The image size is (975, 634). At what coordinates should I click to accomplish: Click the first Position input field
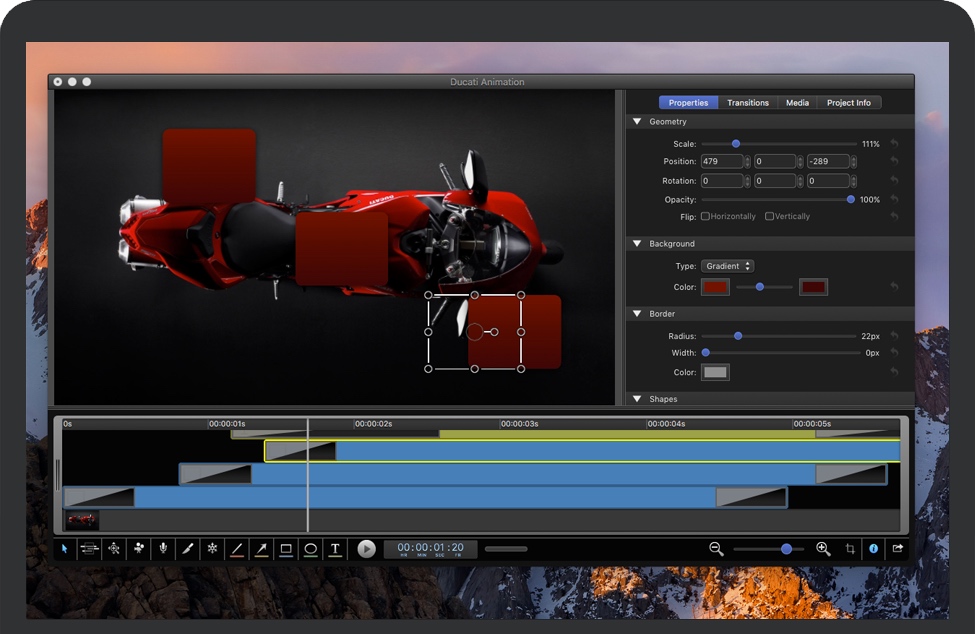tap(721, 162)
